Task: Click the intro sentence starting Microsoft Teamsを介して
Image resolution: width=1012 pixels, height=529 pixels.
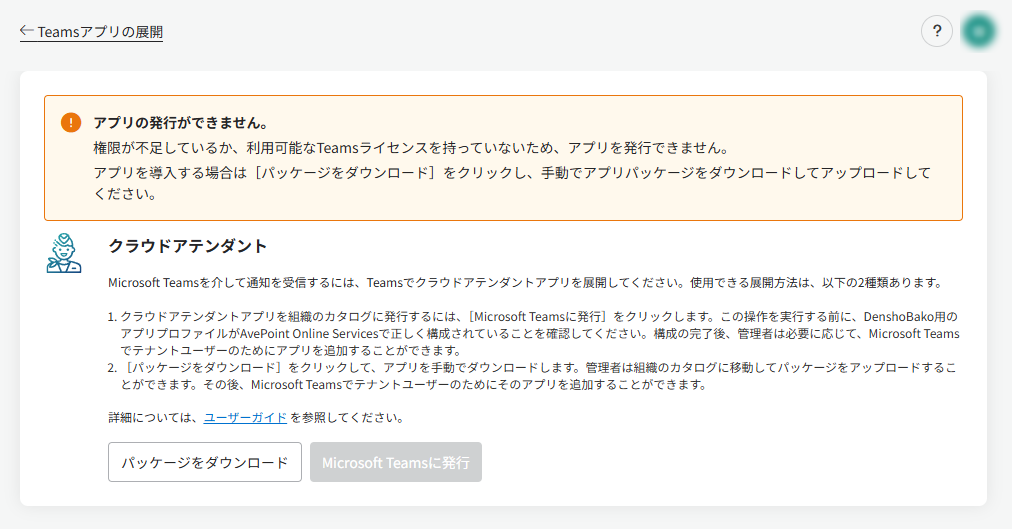Action: (x=527, y=283)
